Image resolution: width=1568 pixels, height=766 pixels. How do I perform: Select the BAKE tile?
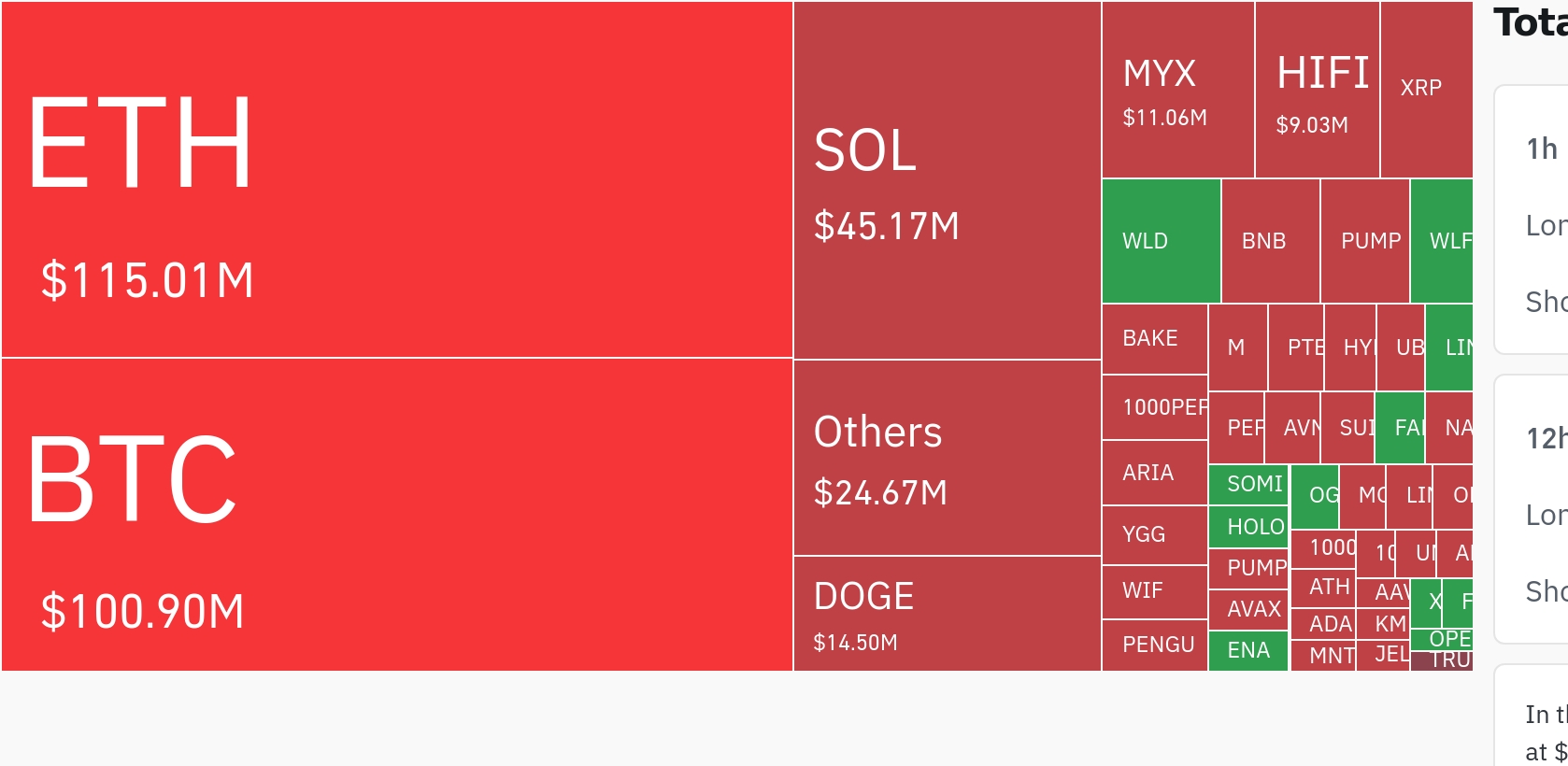pos(1154,338)
